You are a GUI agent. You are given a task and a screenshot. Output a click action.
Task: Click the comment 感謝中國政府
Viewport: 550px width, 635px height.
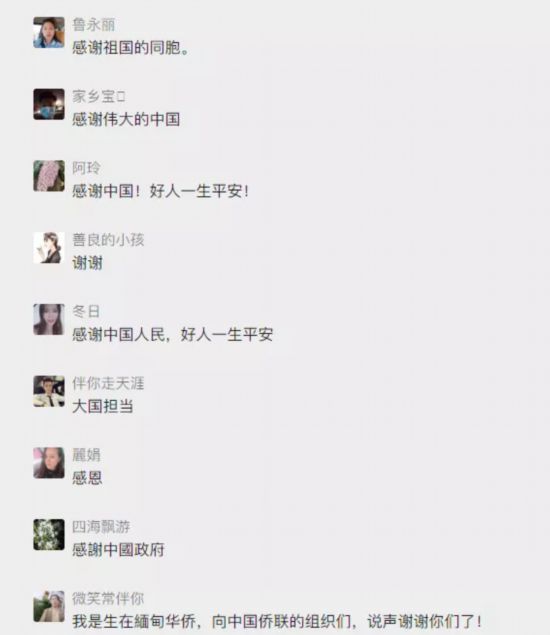[118, 550]
